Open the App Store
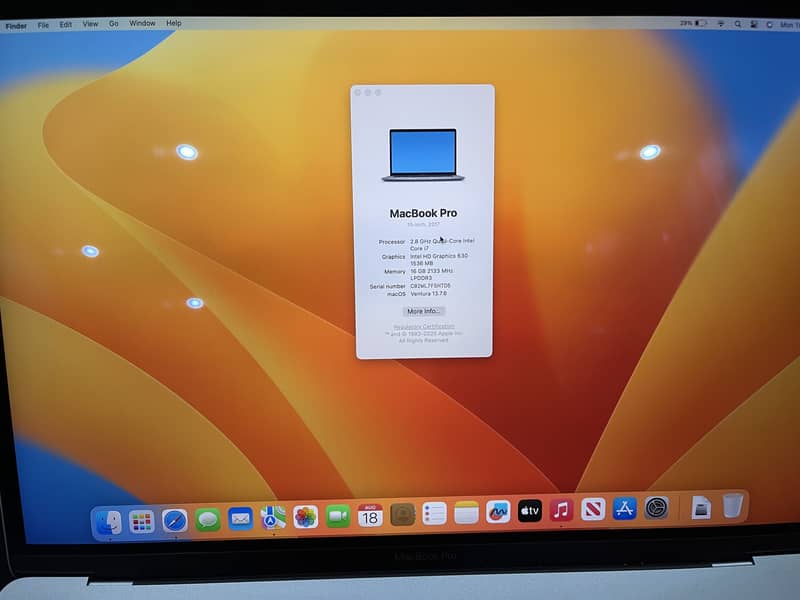The width and height of the screenshot is (800, 600). 624,508
